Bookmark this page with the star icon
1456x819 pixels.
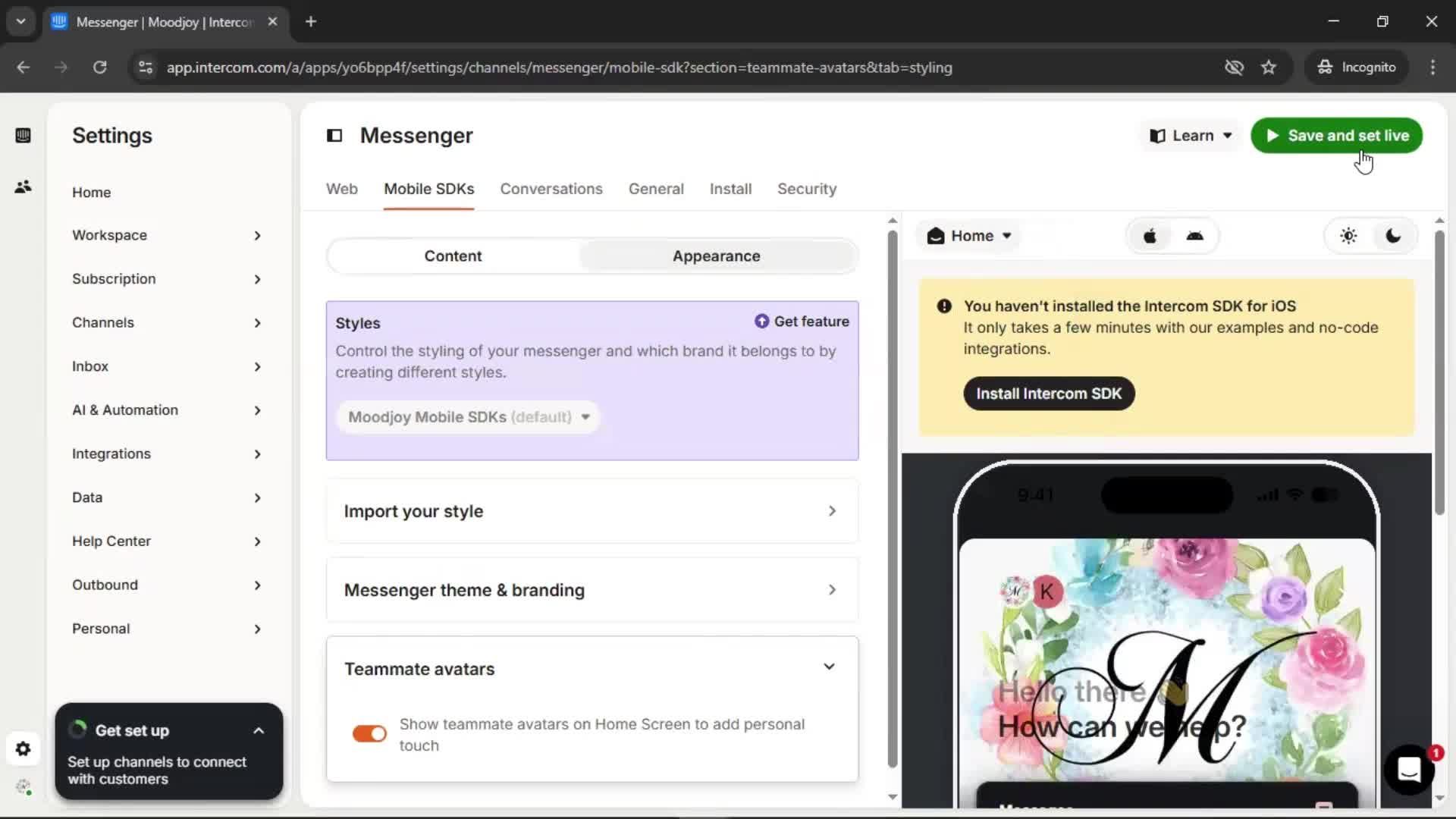[1269, 67]
